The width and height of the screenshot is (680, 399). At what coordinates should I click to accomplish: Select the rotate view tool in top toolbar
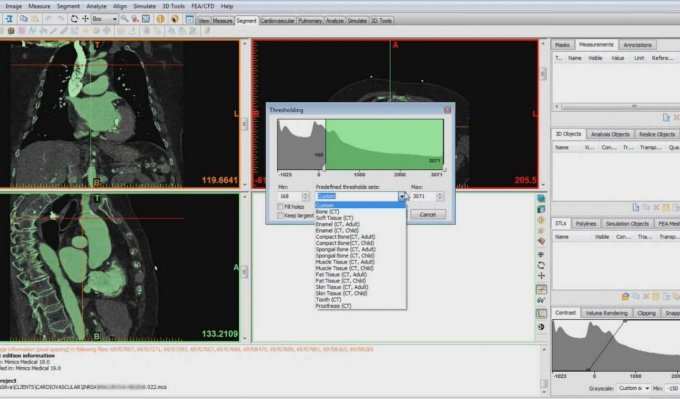(x=74, y=19)
